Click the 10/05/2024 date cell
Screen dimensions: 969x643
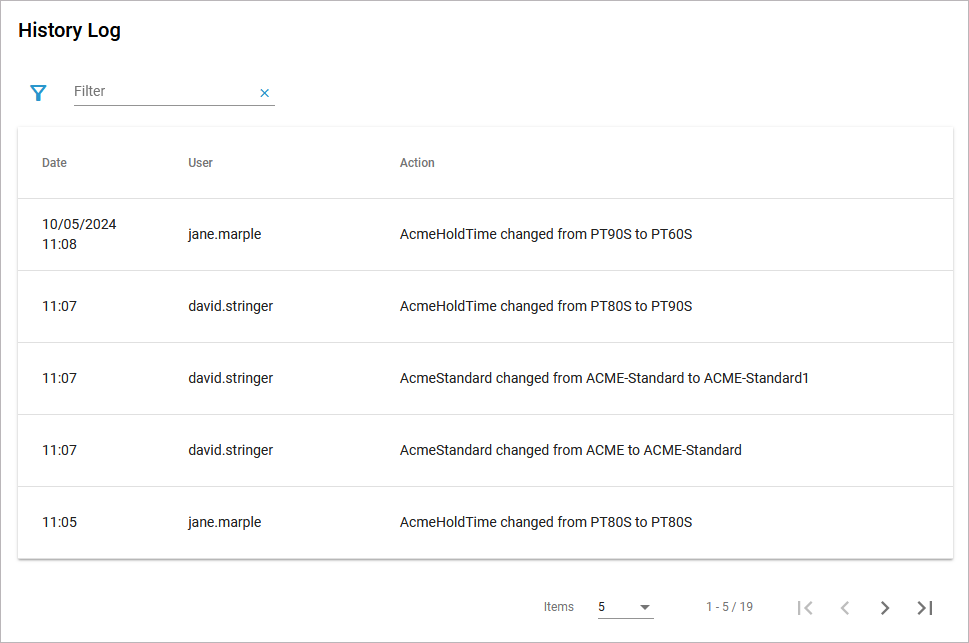[x=79, y=225]
